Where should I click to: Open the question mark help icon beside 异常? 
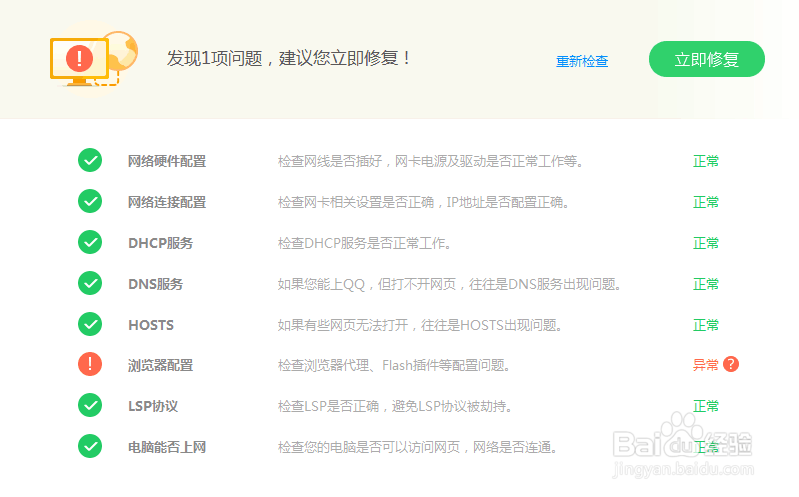pyautogui.click(x=731, y=364)
